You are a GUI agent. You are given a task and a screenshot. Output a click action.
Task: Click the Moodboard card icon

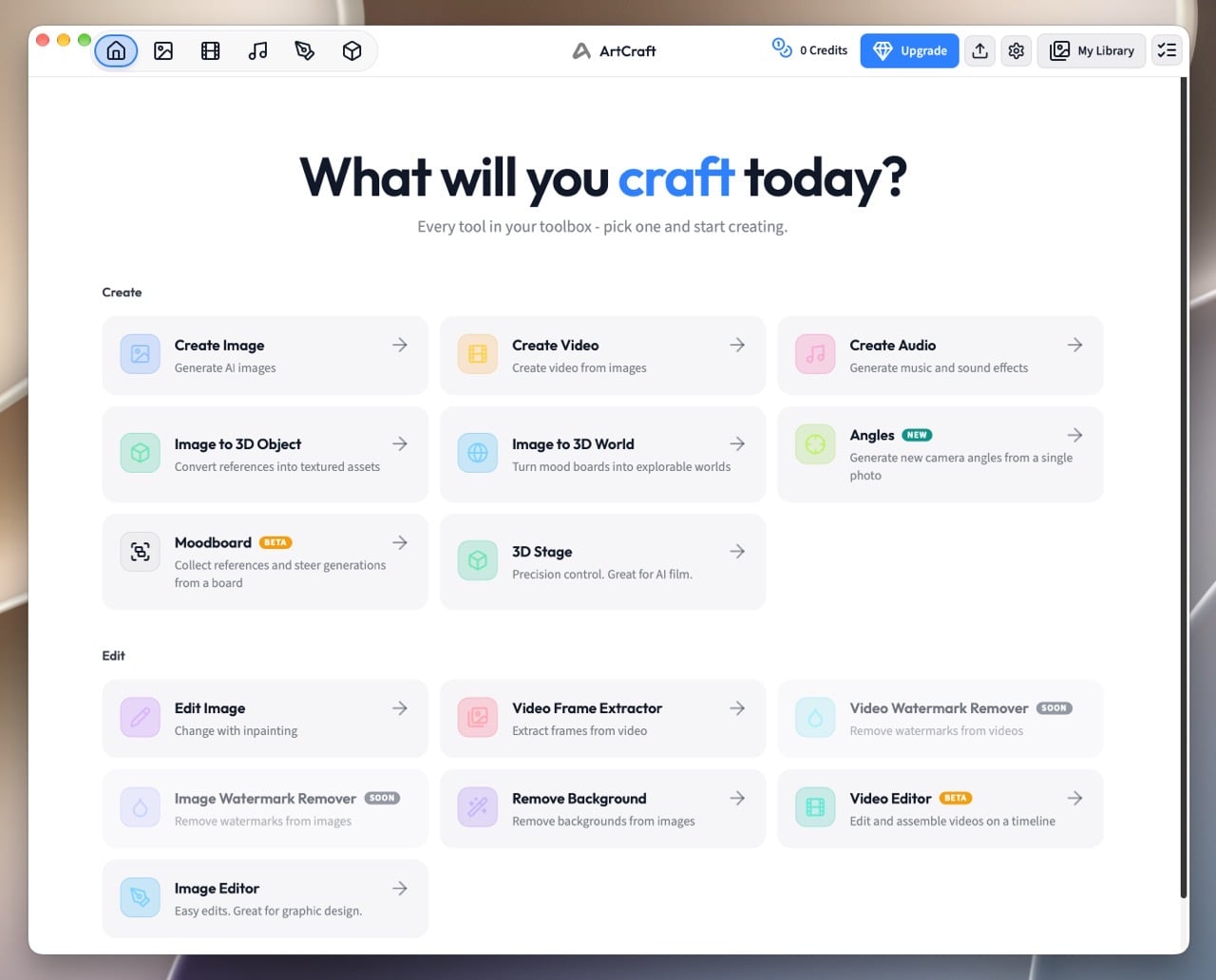[141, 552]
